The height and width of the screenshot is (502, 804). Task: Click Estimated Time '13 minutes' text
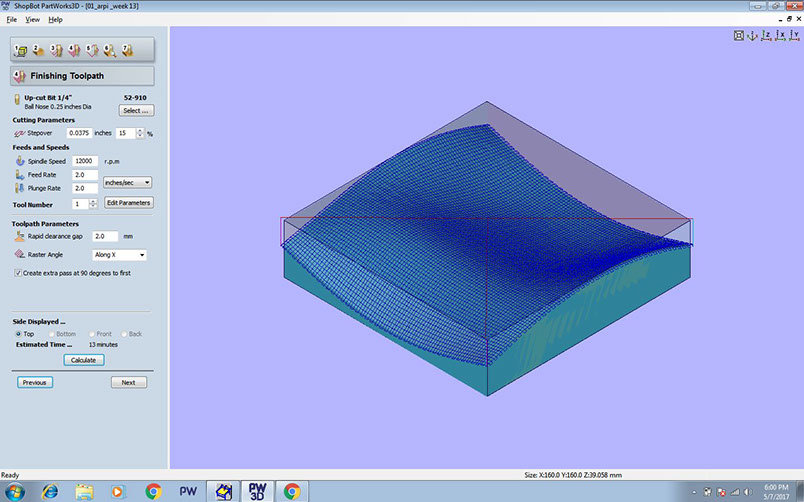[x=103, y=345]
